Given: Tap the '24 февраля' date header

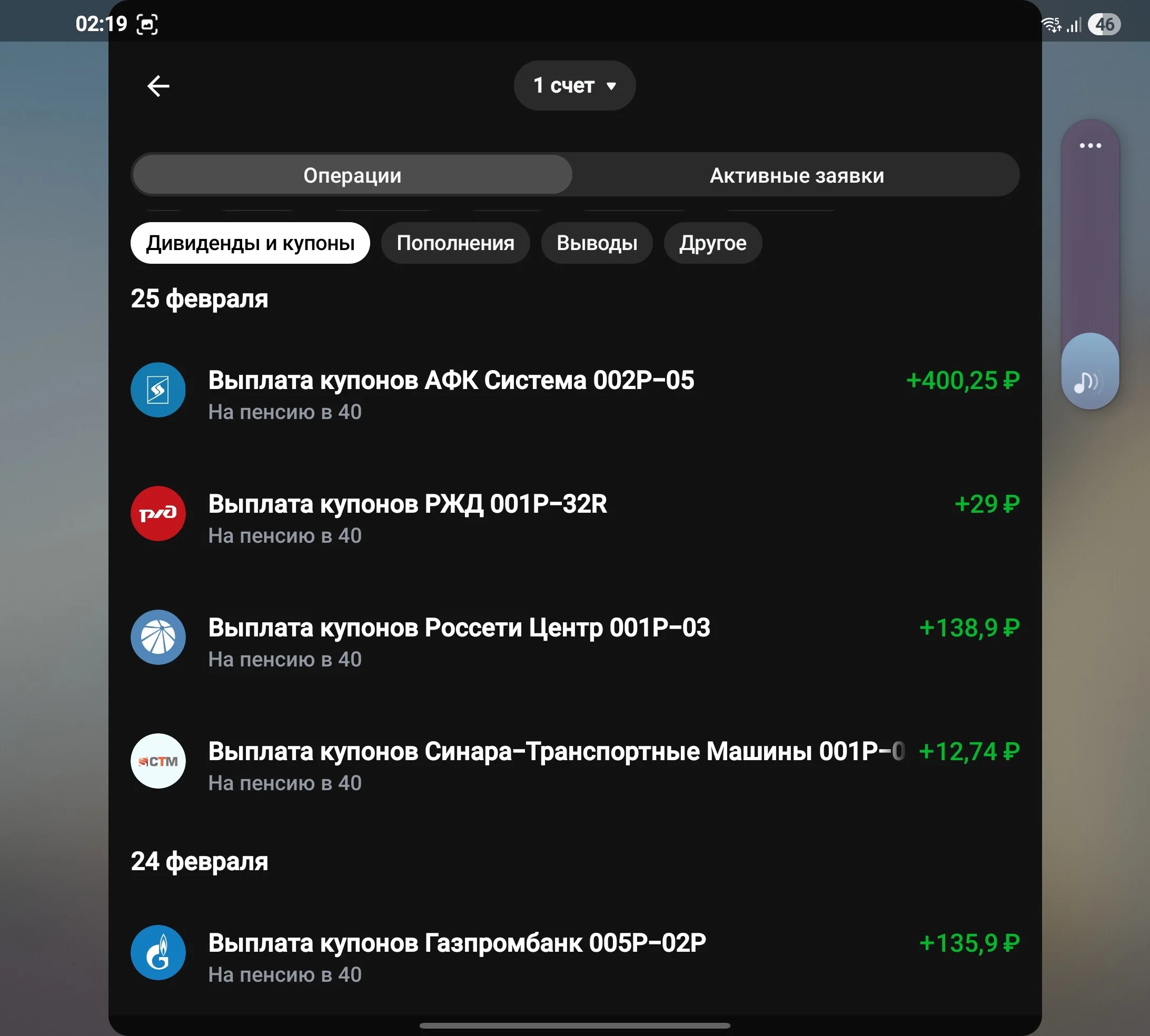Looking at the screenshot, I should [x=199, y=861].
